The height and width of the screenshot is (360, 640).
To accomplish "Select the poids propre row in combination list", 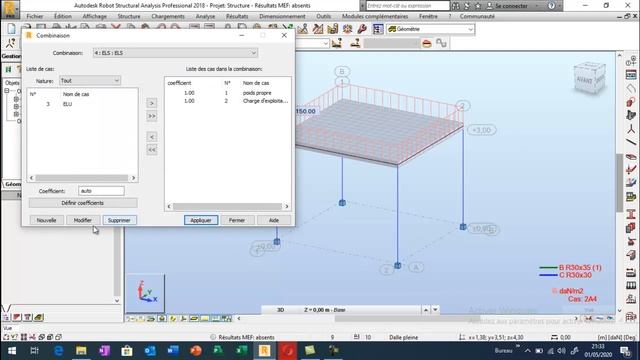I will tap(228, 93).
